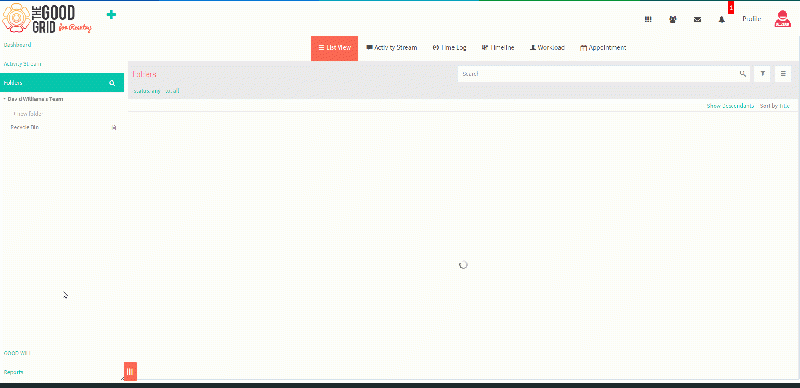
Task: Switch to the Activity Stream tab
Action: 392,48
